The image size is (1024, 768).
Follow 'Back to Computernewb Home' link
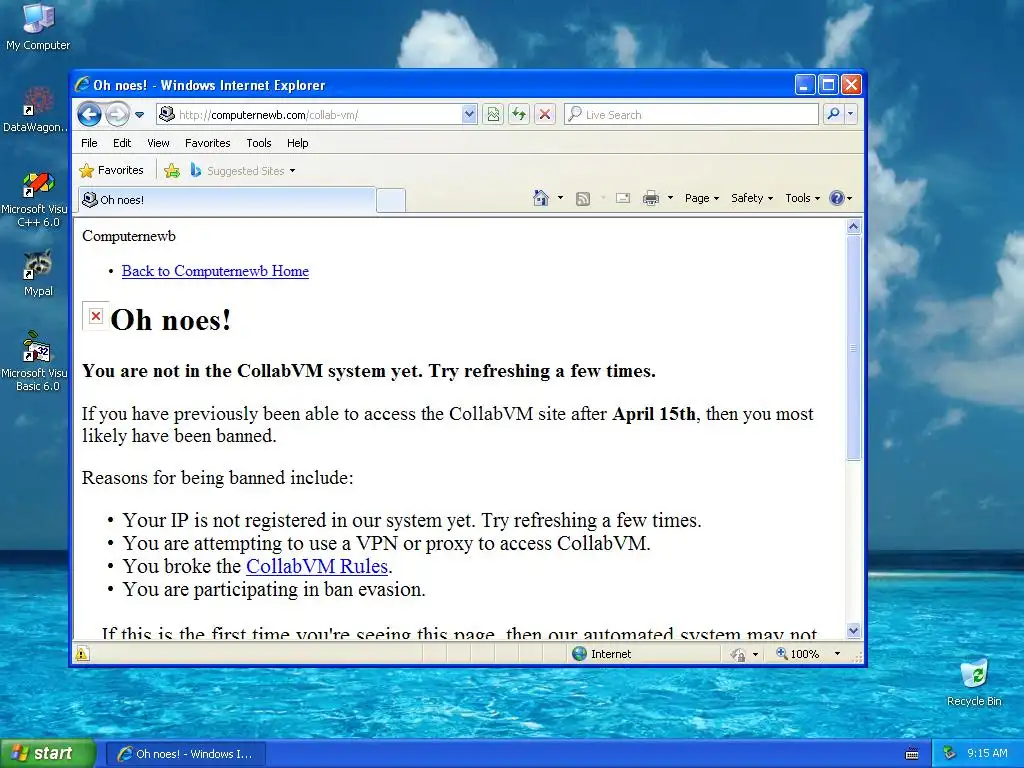click(215, 271)
